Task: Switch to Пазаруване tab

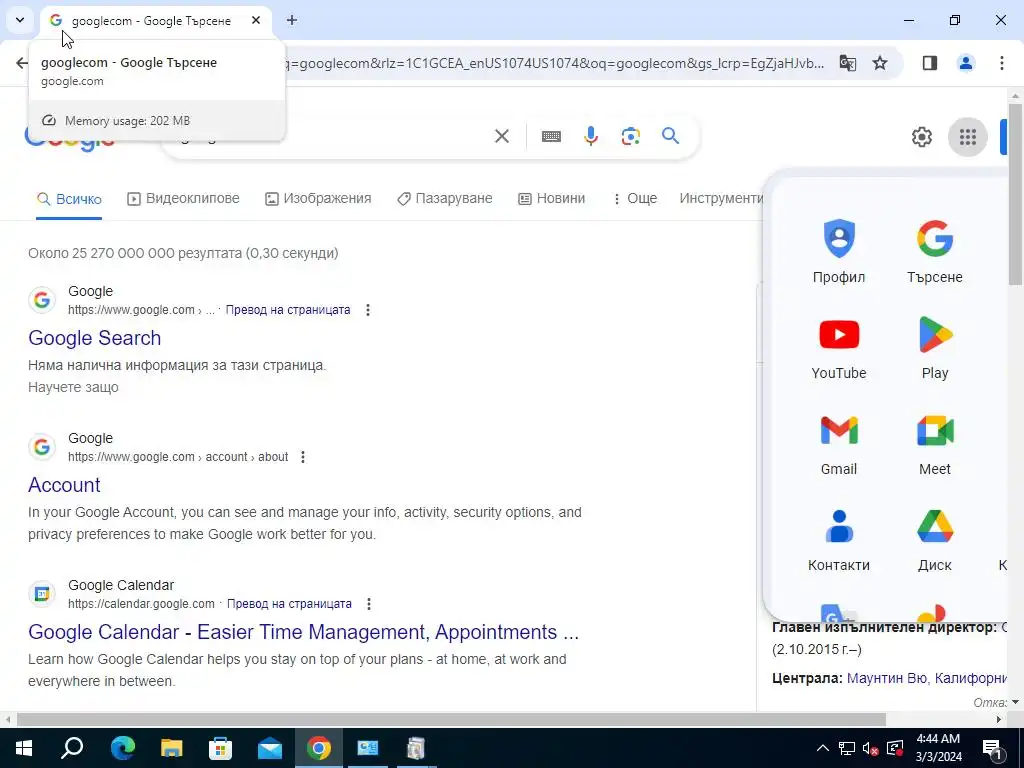Action: pos(445,199)
